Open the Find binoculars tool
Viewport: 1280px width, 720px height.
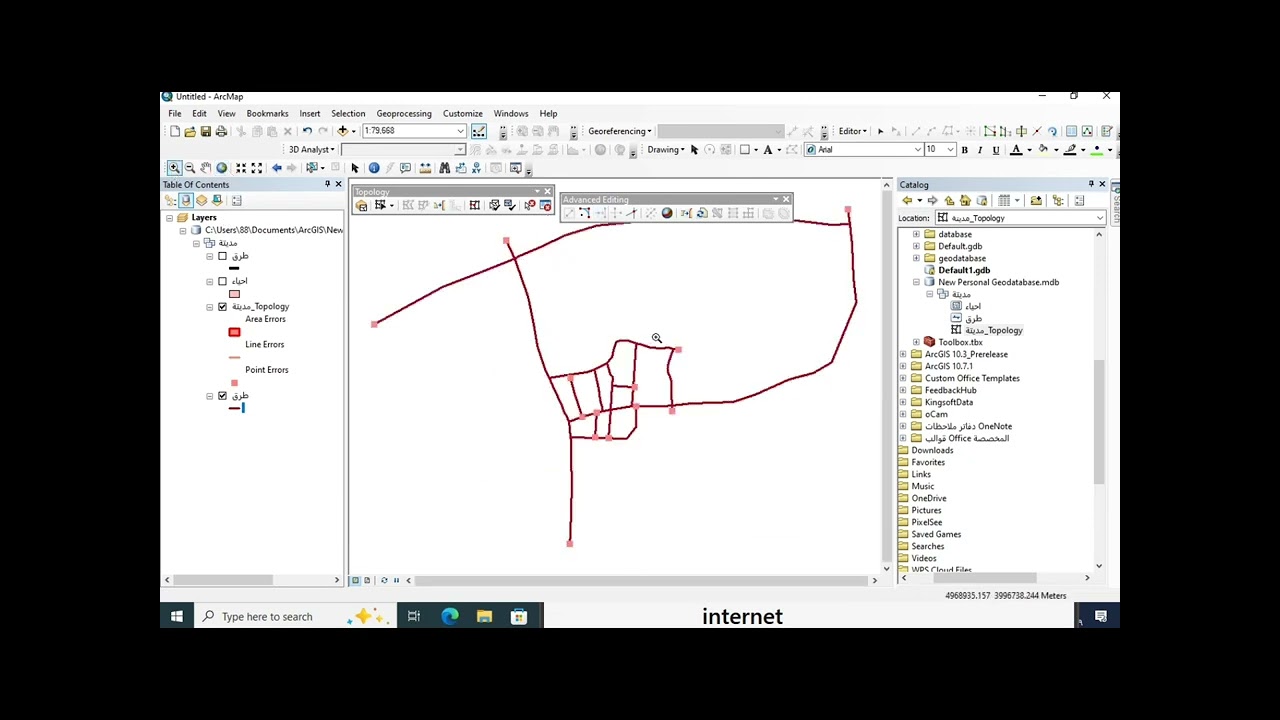(444, 168)
